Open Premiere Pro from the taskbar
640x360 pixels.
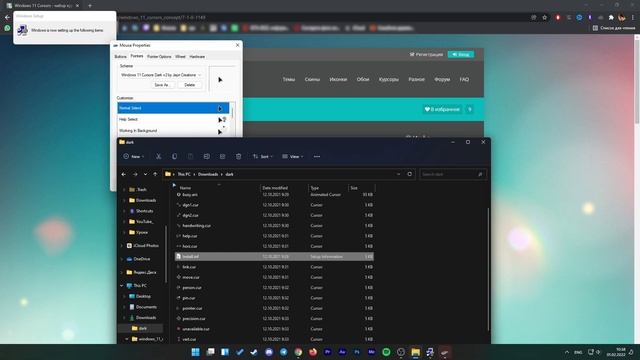click(327, 352)
